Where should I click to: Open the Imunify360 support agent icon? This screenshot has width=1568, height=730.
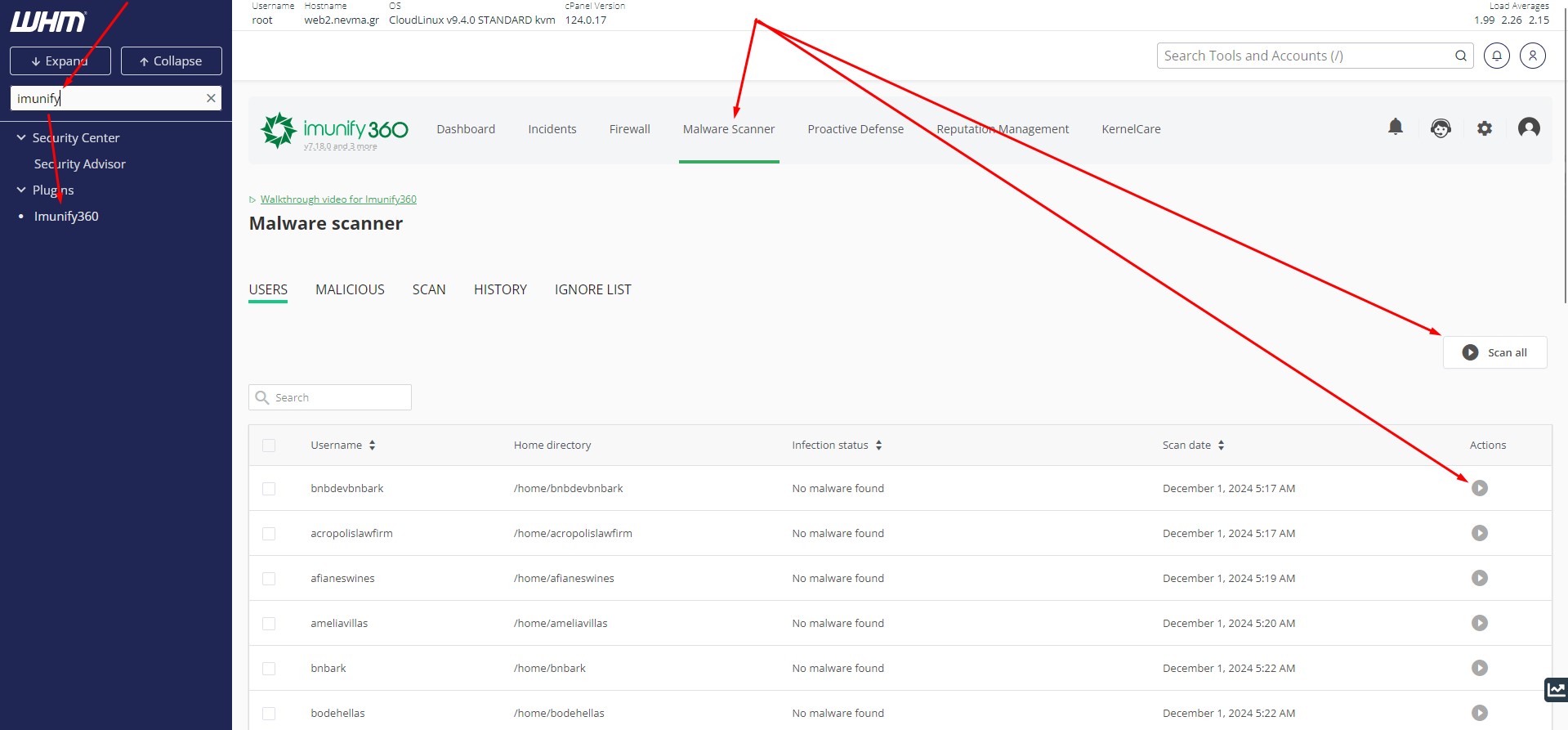pos(1441,128)
